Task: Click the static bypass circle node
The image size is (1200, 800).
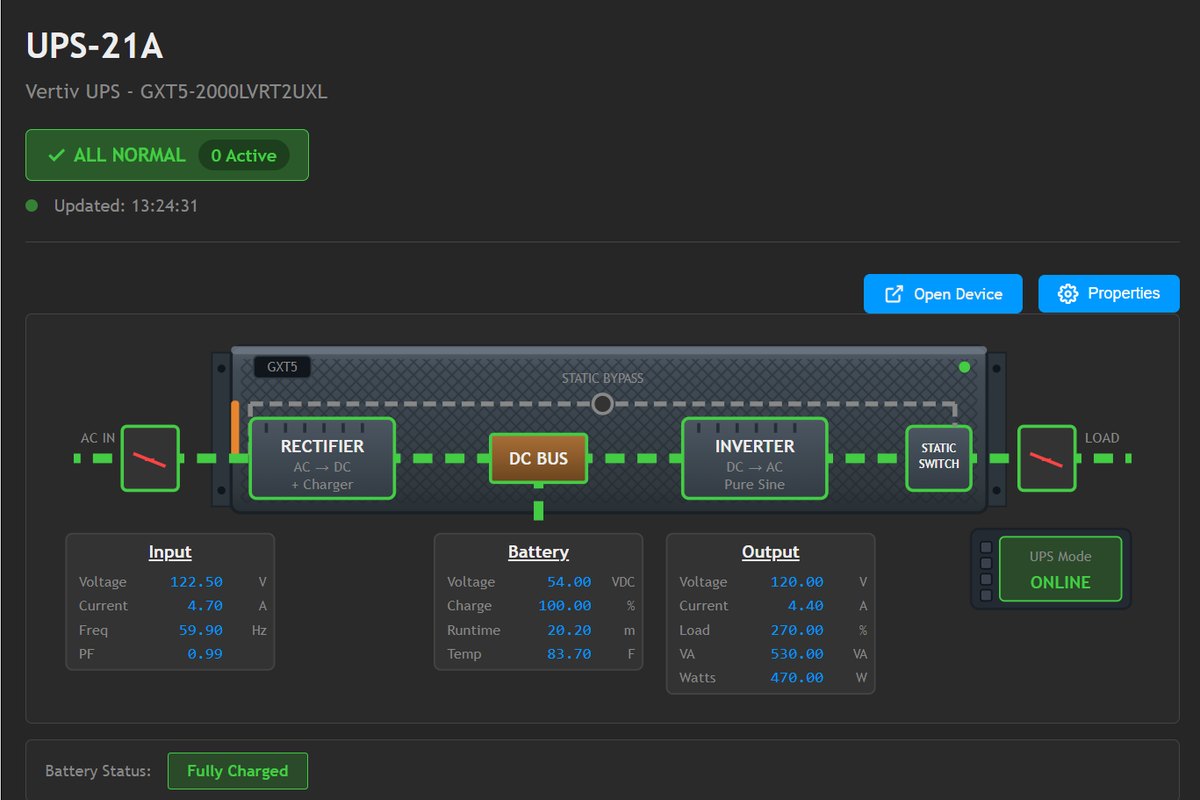Action: pos(602,404)
